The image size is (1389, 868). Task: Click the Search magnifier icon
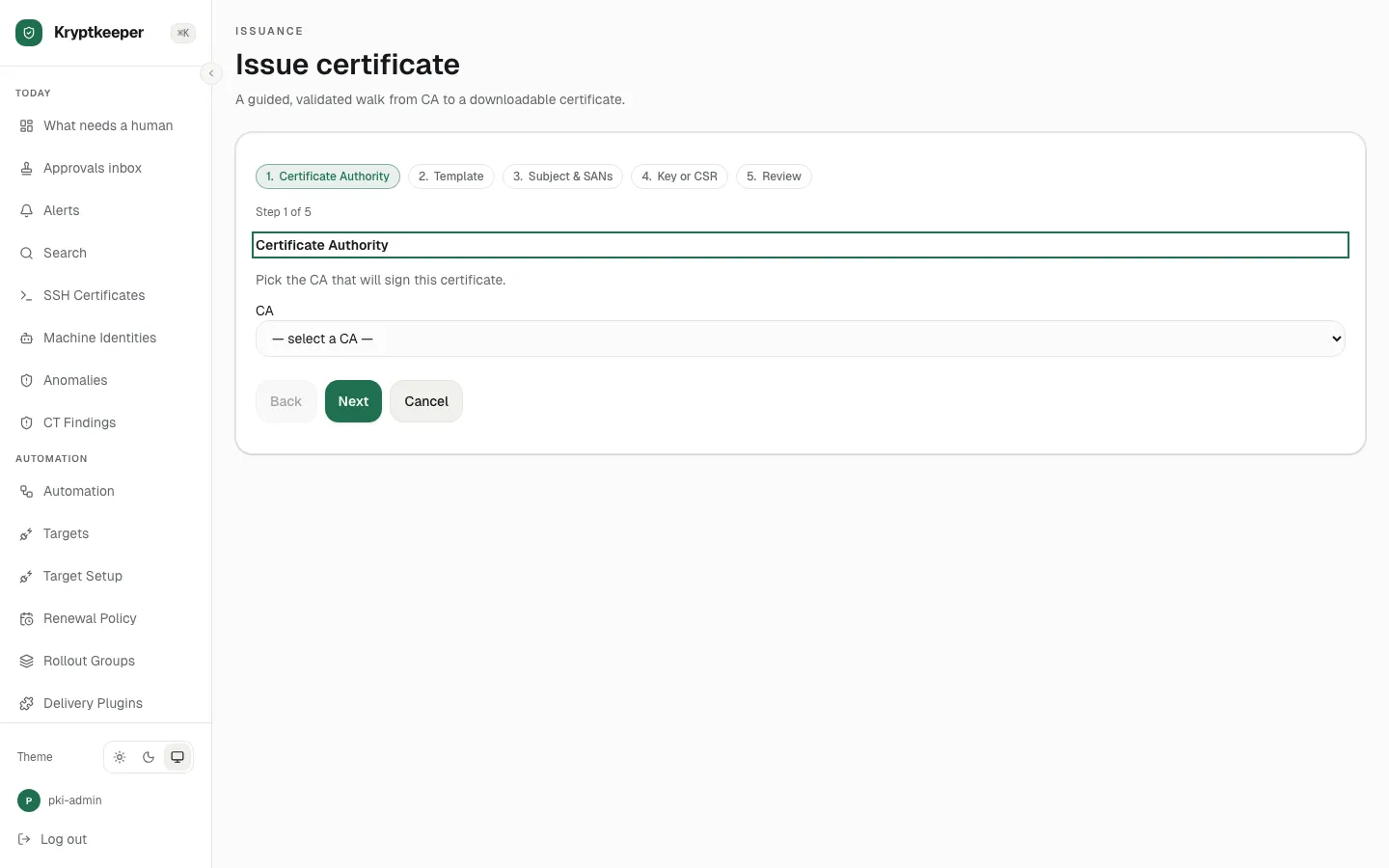(26, 254)
